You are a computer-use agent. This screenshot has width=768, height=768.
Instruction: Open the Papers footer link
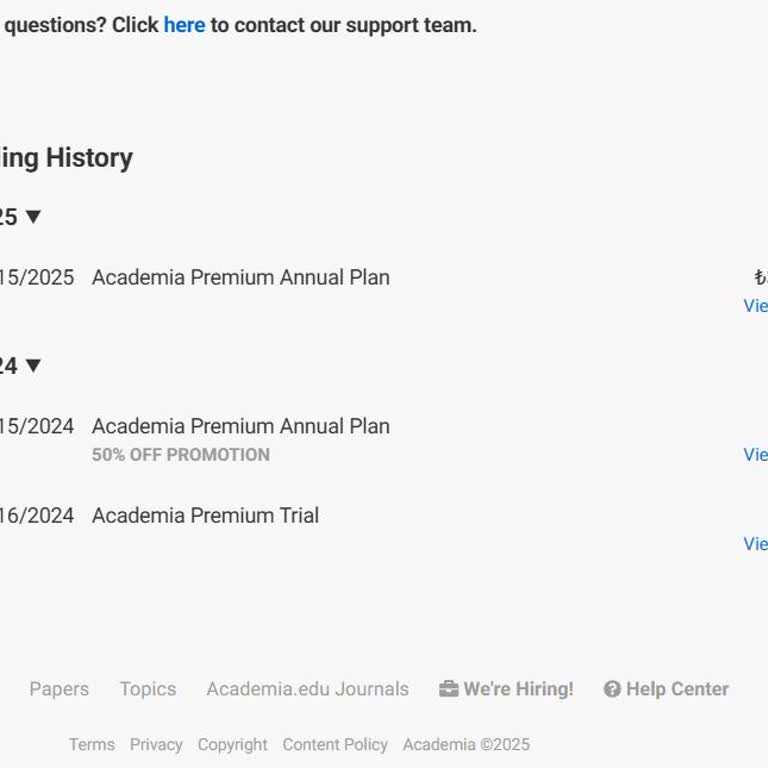59,689
